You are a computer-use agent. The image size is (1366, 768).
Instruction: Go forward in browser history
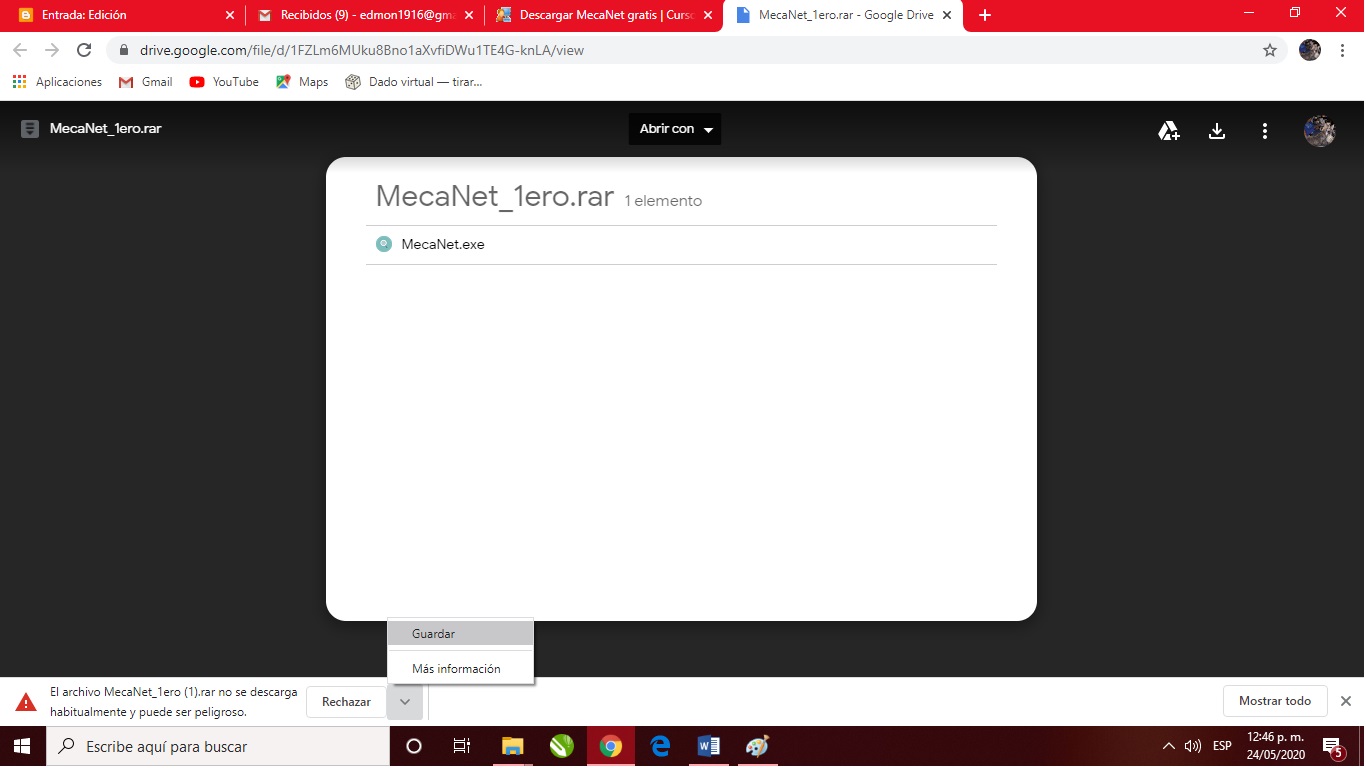coord(52,50)
